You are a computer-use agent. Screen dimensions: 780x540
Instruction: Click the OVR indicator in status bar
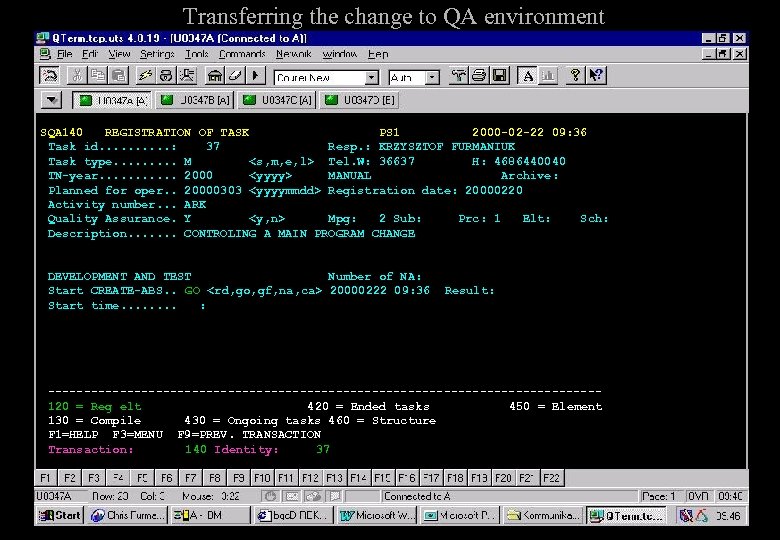click(x=698, y=496)
